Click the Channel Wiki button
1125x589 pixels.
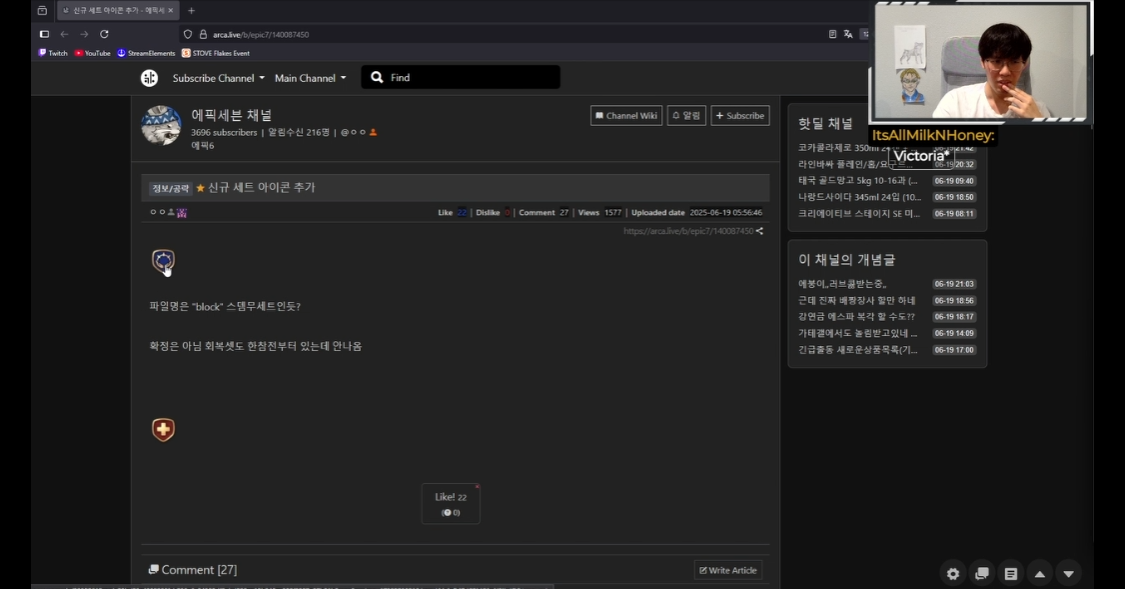(626, 116)
